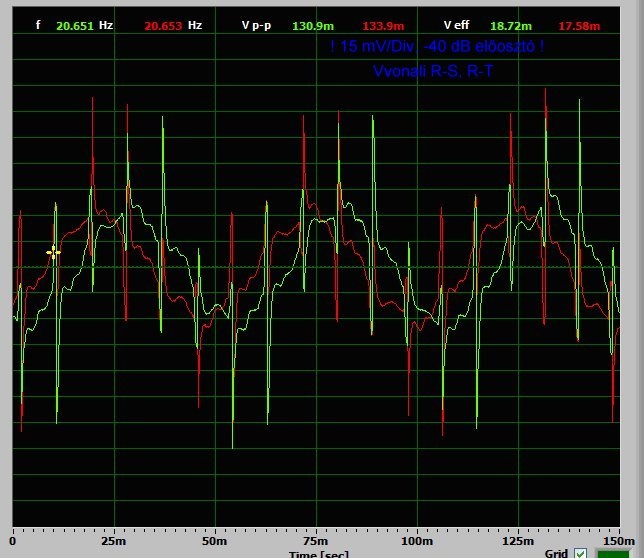Viewport: 644px width, 558px height.
Task: Select the blue note '! 15 mV/Div, -40 dB előosztó !'
Action: click(437, 46)
